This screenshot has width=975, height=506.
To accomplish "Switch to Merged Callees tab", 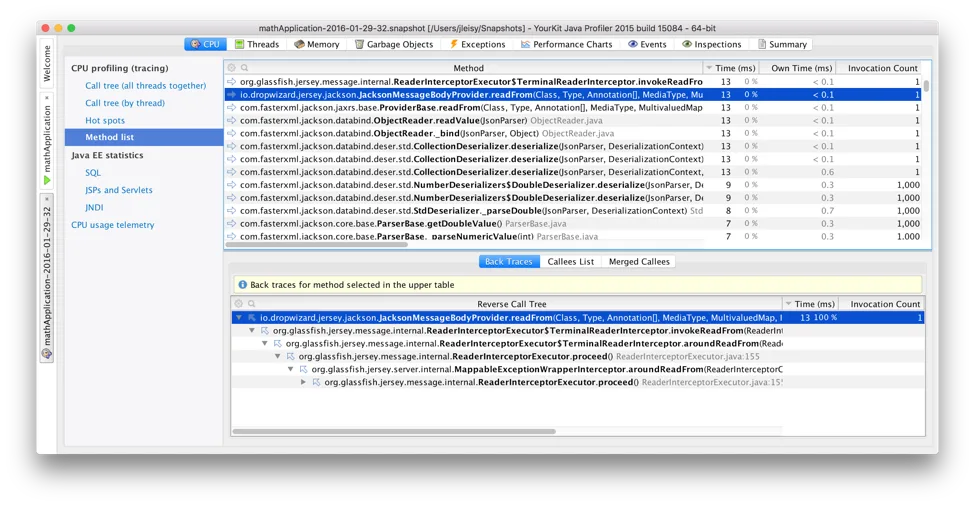I will point(639,262).
